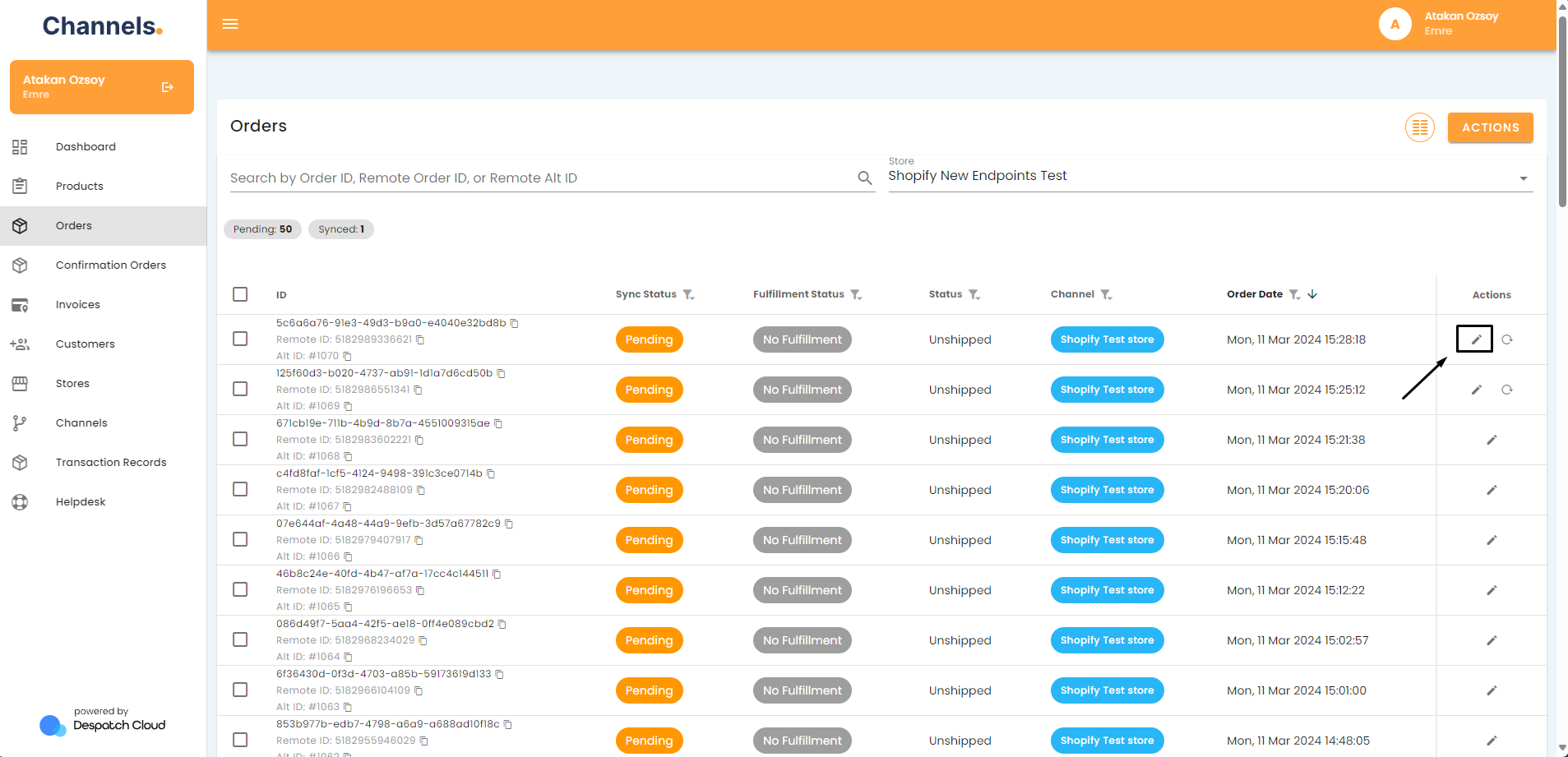The width and height of the screenshot is (1568, 757).
Task: Click No Fulfillment badge for order #1068
Action: point(802,440)
